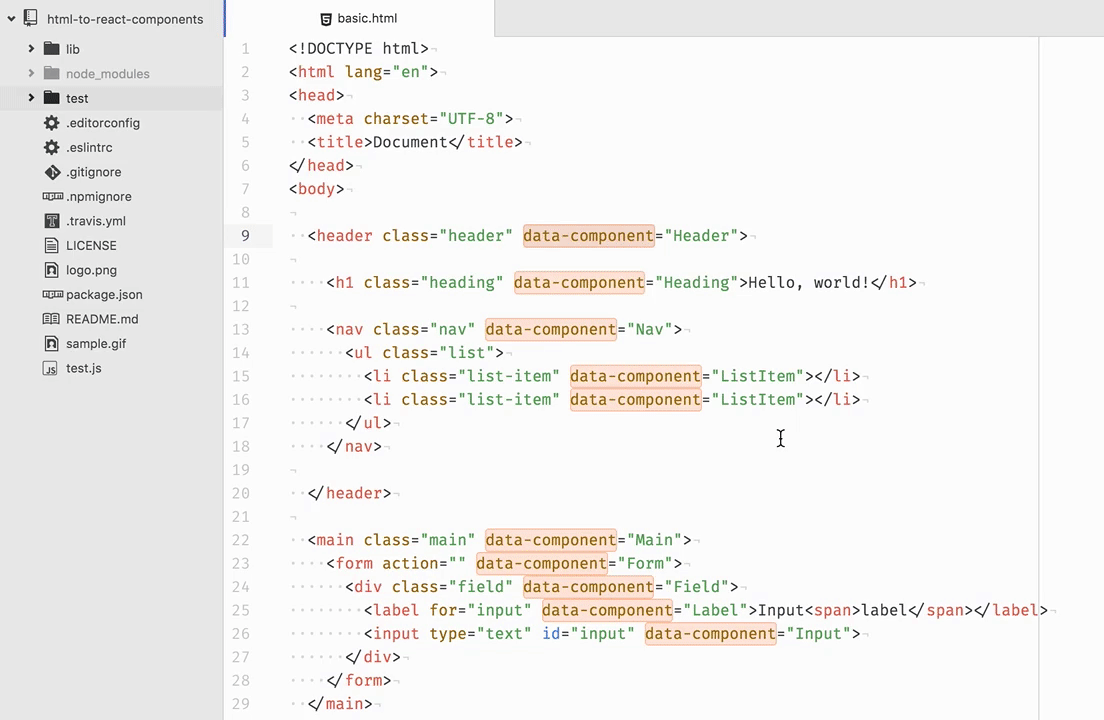1104x720 pixels.
Task: Click the book icon for README.md
Action: point(52,318)
